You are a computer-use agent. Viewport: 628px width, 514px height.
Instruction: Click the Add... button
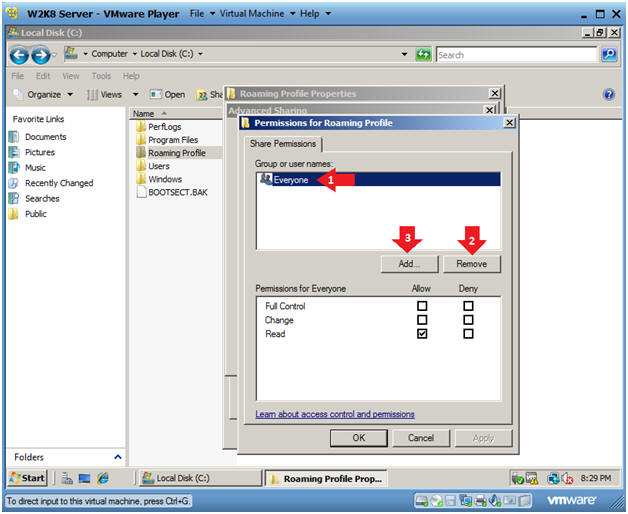click(409, 264)
